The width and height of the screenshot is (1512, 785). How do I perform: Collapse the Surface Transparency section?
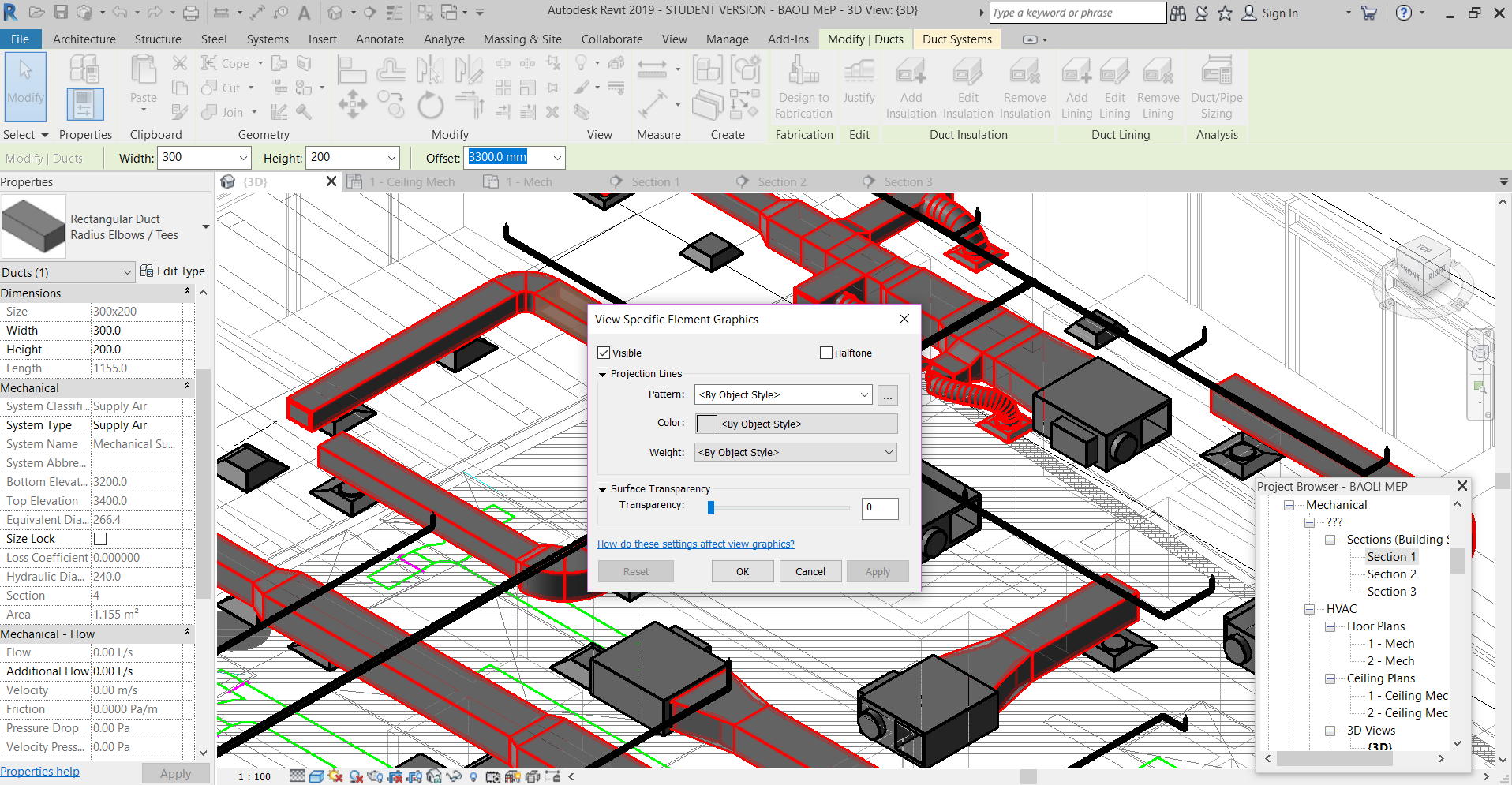pyautogui.click(x=604, y=488)
